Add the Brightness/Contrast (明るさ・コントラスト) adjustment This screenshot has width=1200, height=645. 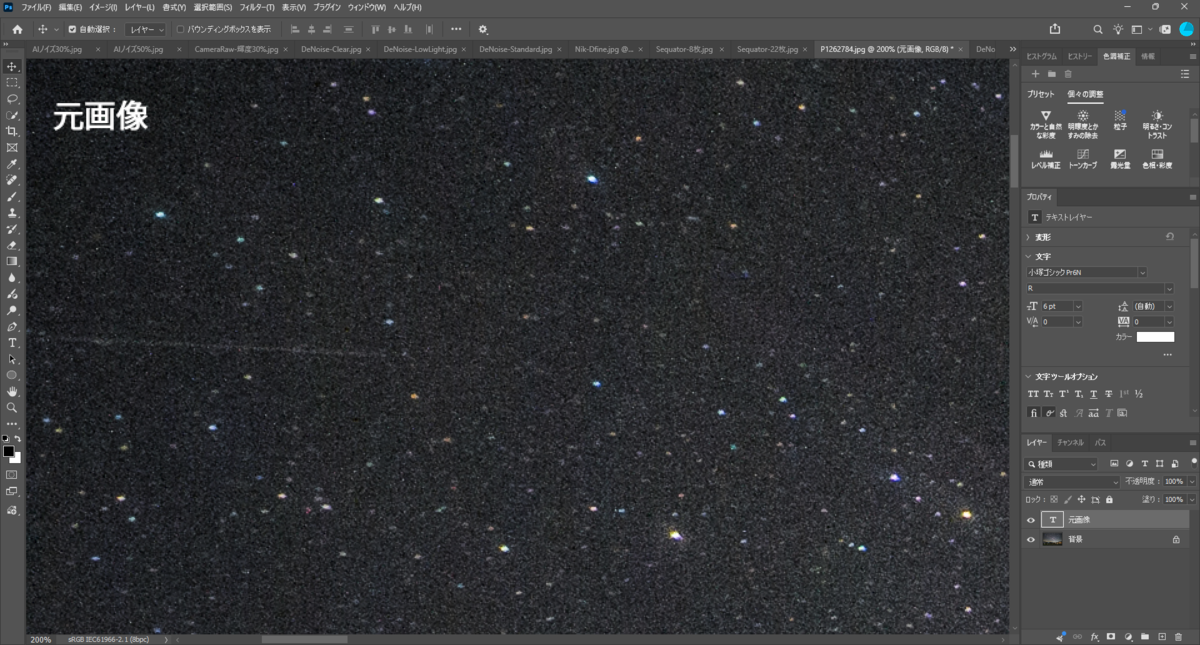pos(1157,124)
